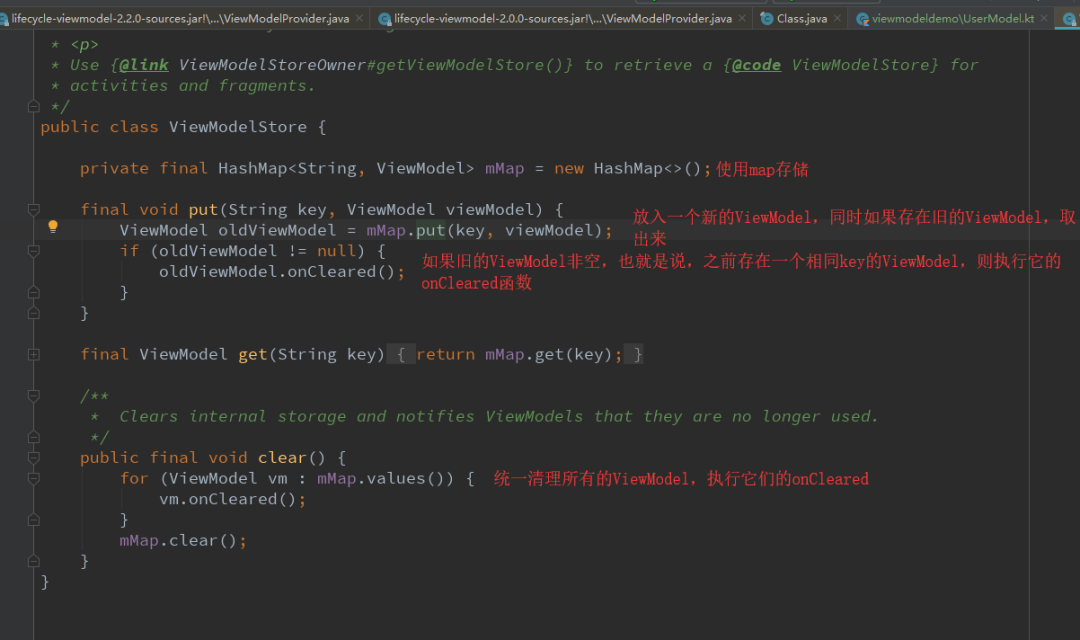Screen dimensions: 1080x640
Task: Open the viewmodeldemo\UserModel.kt tab
Action: (x=953, y=19)
